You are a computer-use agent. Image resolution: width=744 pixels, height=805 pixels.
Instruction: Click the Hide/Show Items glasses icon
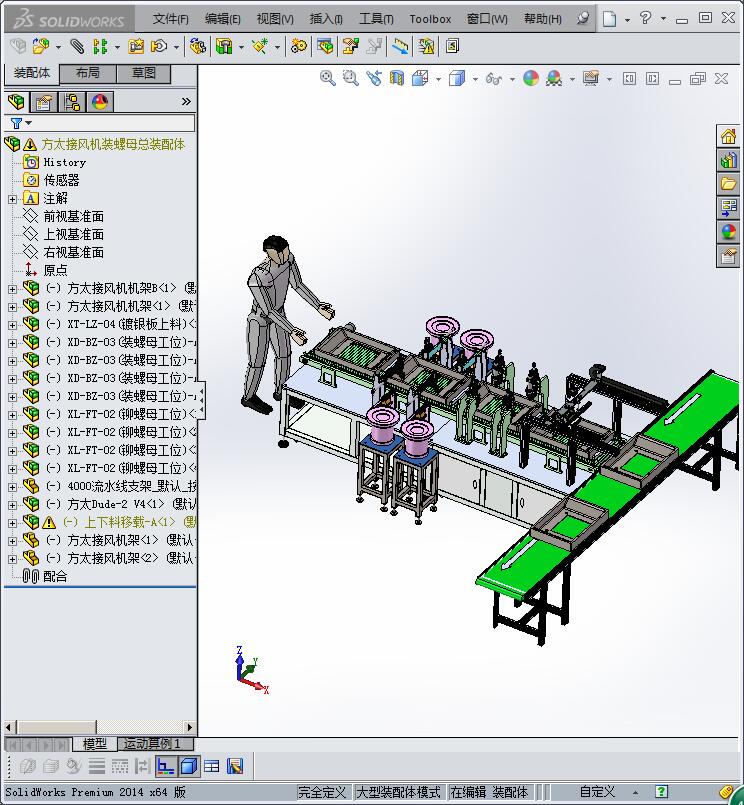point(493,79)
